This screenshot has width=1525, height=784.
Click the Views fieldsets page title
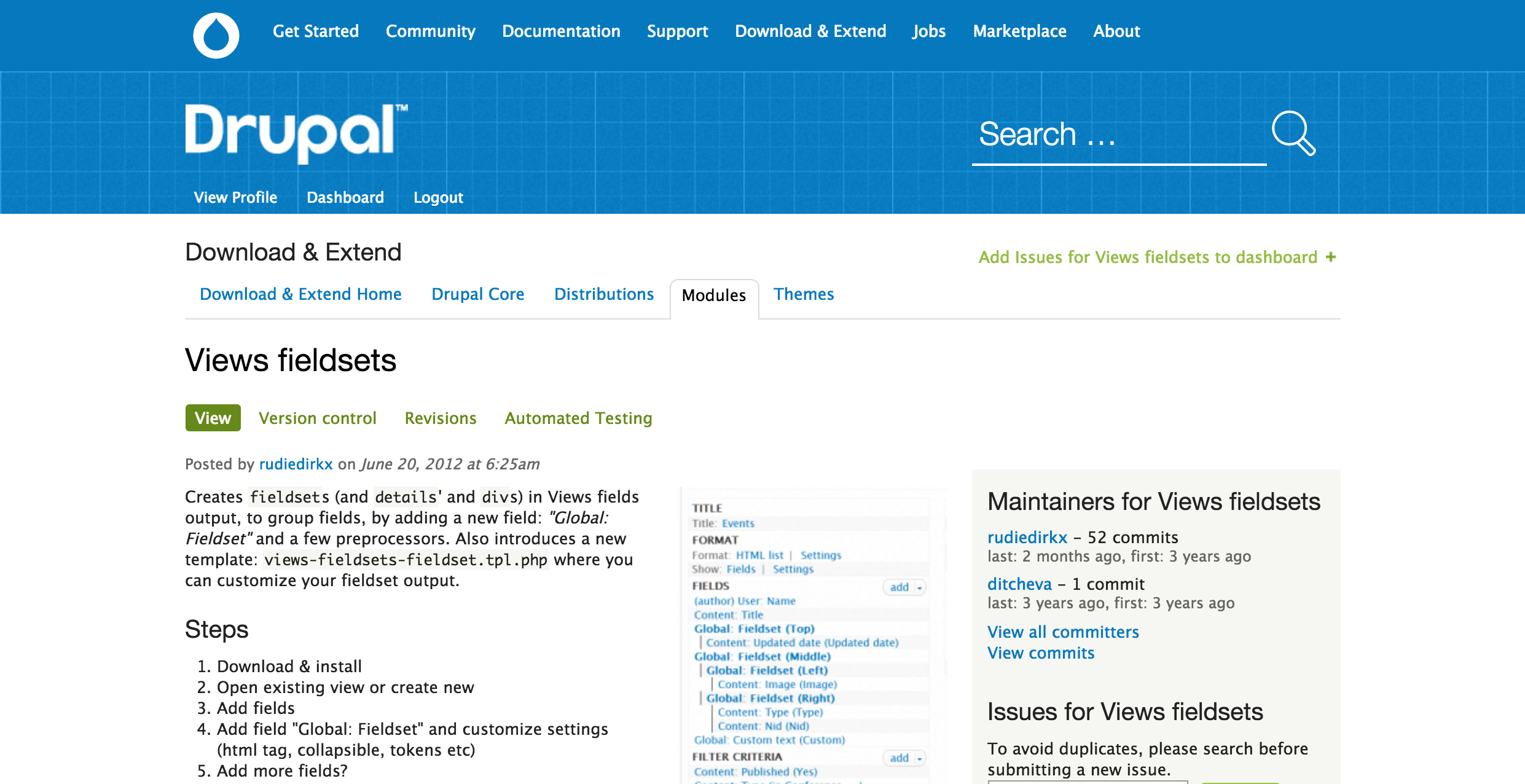click(x=291, y=360)
